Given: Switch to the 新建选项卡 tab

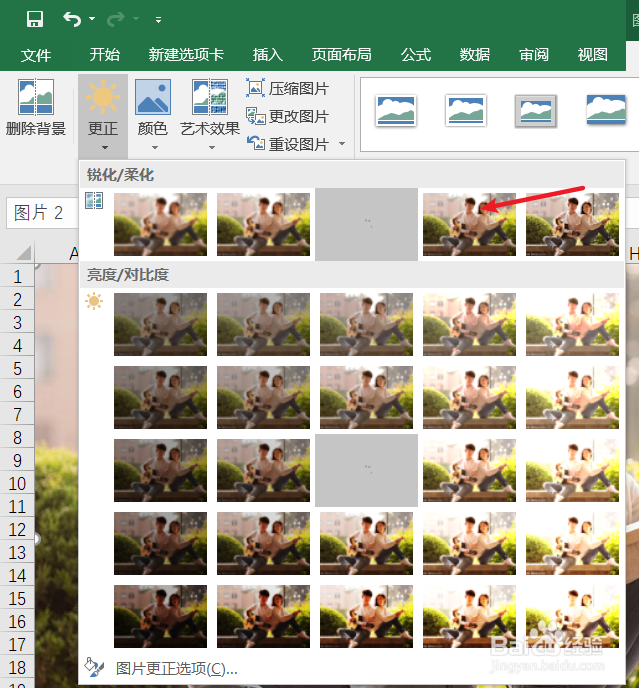Looking at the screenshot, I should click(186, 55).
